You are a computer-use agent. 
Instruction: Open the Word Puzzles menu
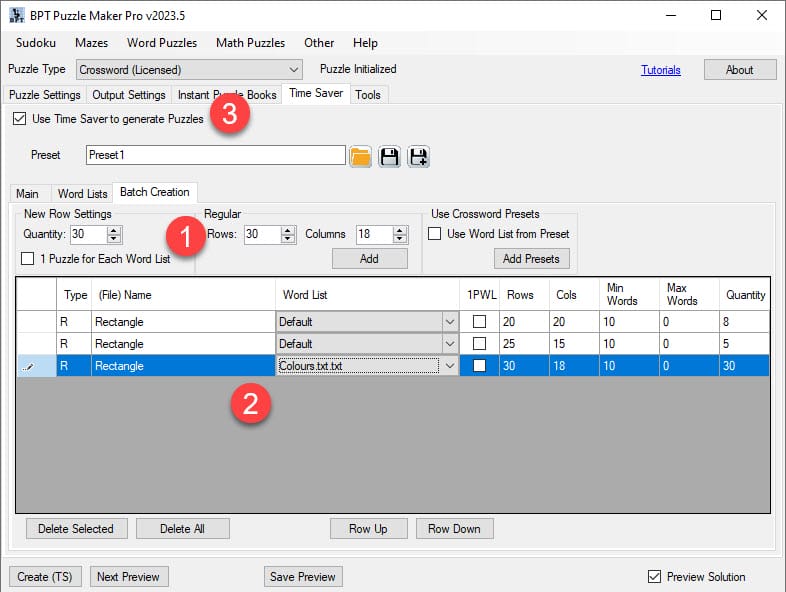click(161, 43)
